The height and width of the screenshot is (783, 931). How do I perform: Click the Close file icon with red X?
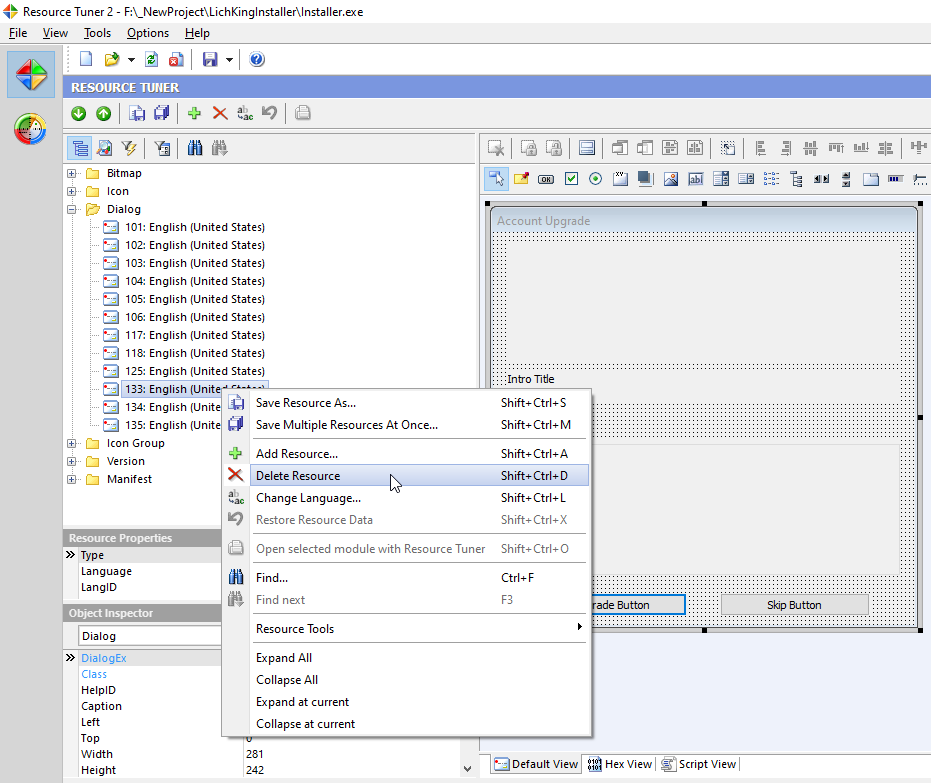176,59
